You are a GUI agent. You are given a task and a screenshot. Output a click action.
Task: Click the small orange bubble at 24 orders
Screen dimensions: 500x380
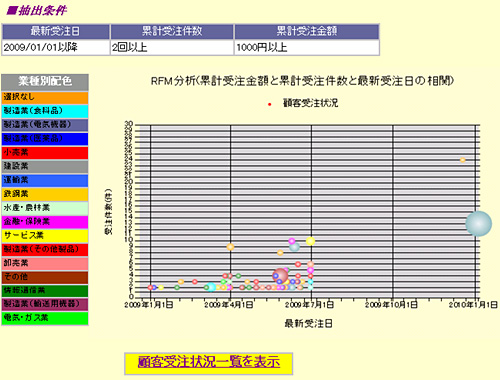(462, 160)
